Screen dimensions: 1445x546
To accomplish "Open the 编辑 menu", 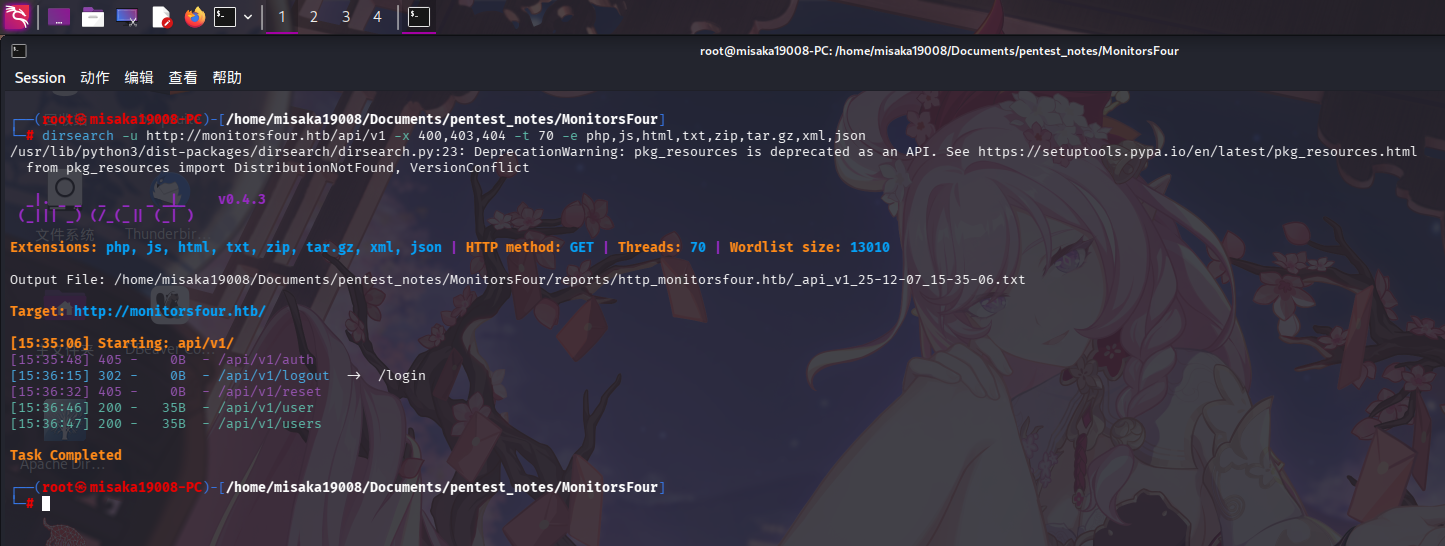I will 139,78.
